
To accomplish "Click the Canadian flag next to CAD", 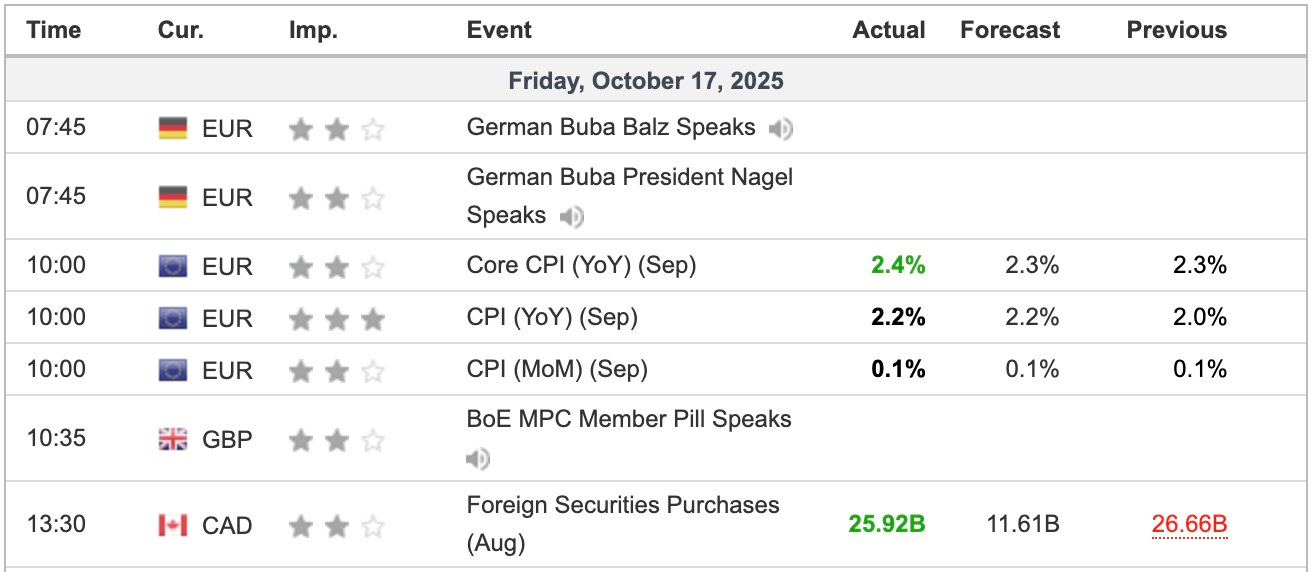I will [x=173, y=525].
